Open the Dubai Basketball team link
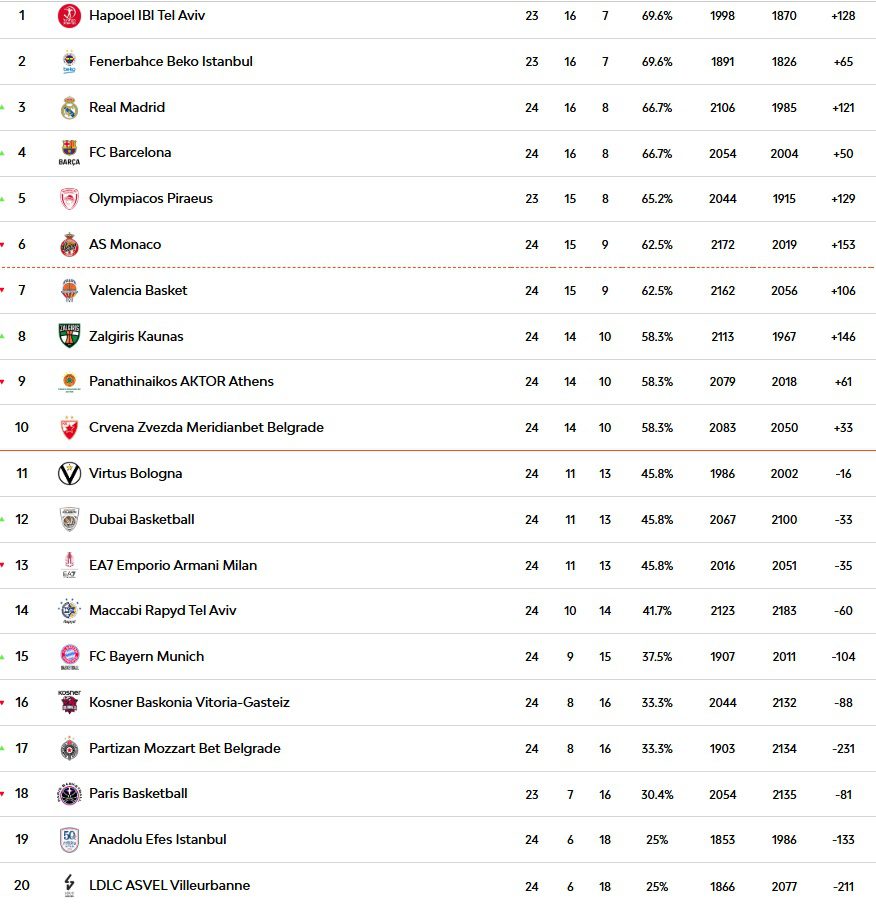Viewport: 876px width, 906px height. pyautogui.click(x=142, y=519)
